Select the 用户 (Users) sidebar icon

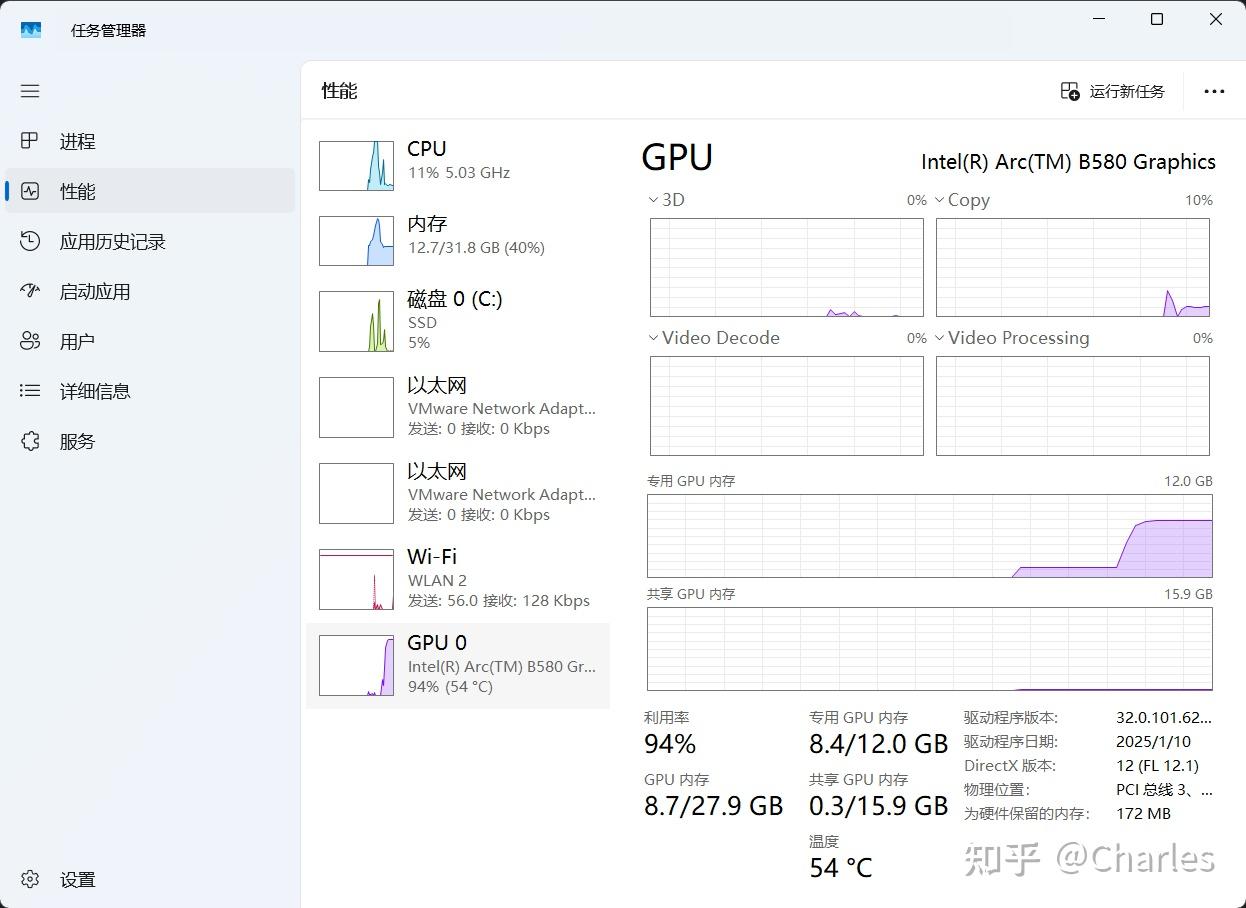30,340
